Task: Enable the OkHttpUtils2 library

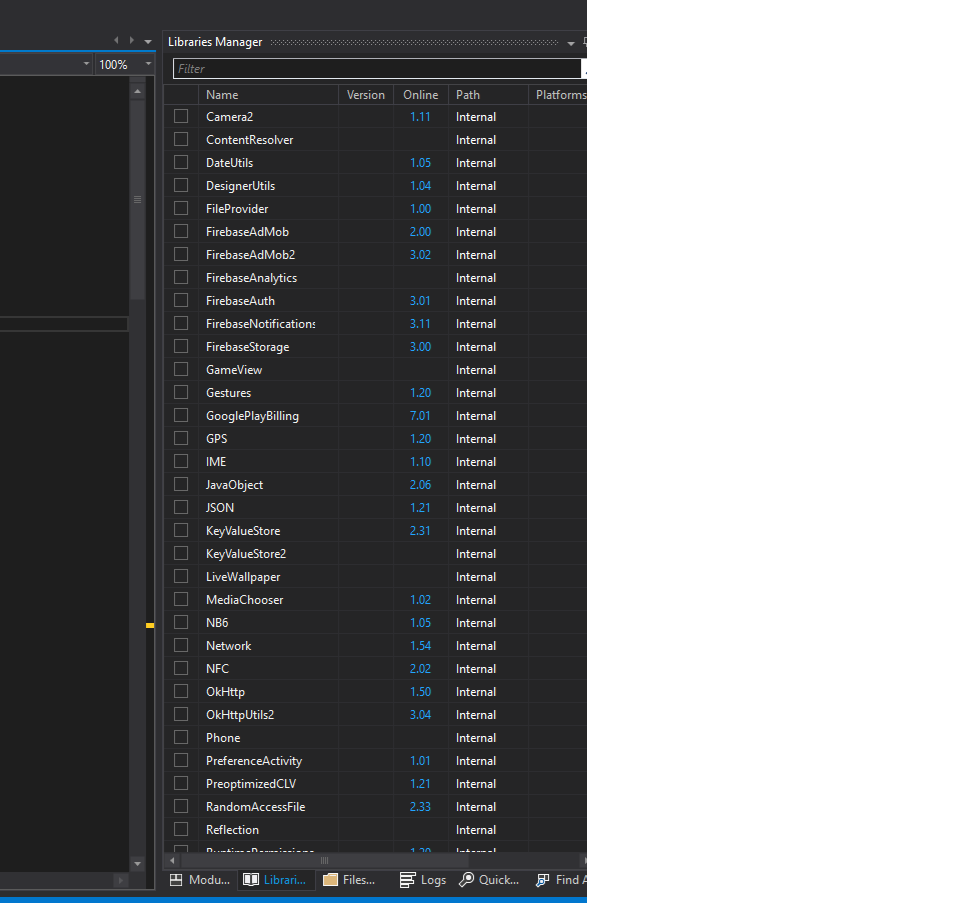Action: (x=181, y=714)
